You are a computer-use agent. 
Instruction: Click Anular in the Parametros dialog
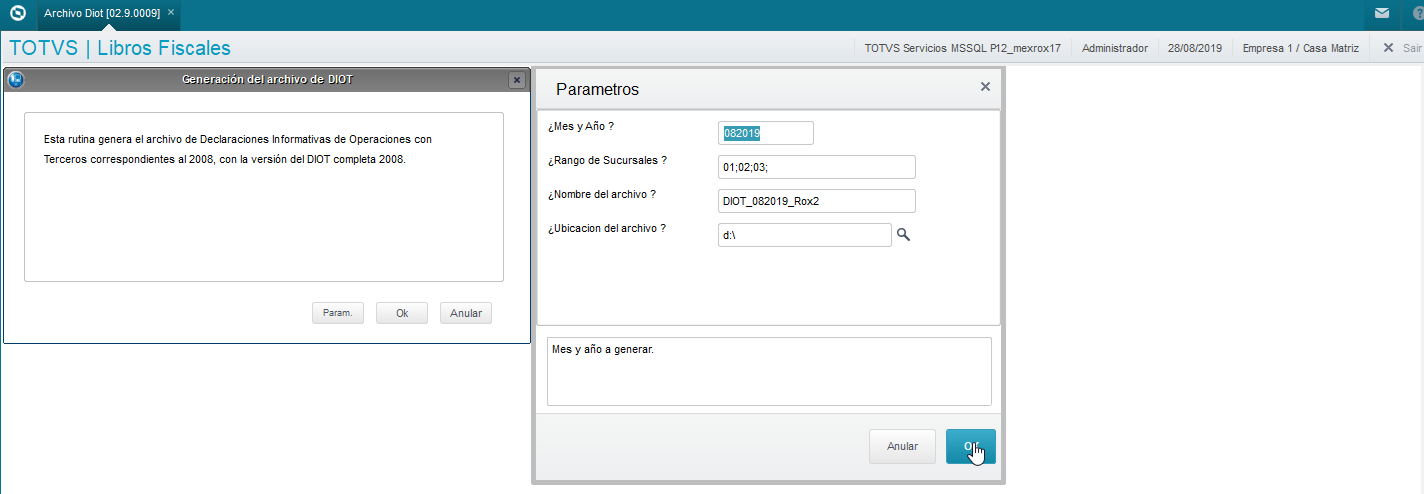902,446
